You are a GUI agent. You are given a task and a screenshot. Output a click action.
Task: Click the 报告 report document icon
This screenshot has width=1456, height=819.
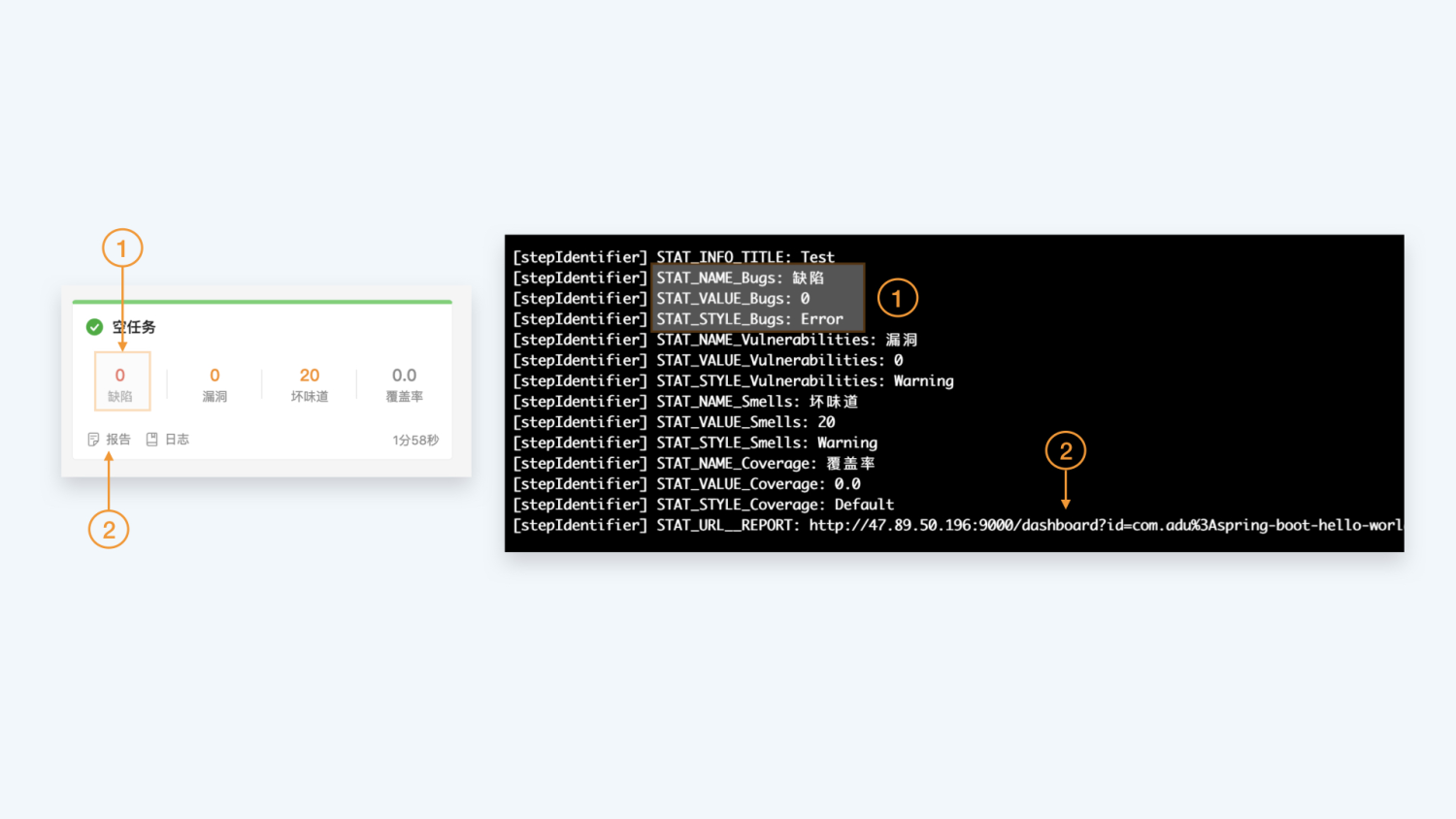[x=93, y=440]
